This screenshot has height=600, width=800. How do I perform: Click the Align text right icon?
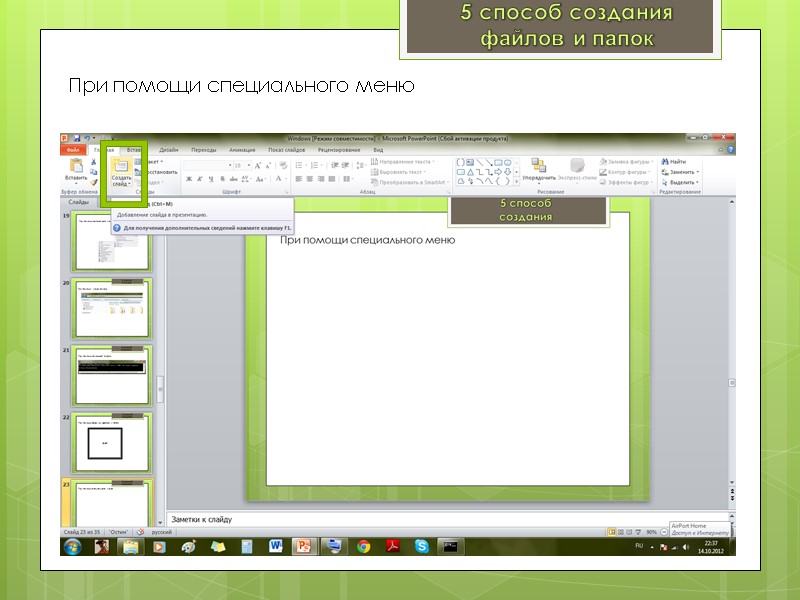point(321,179)
